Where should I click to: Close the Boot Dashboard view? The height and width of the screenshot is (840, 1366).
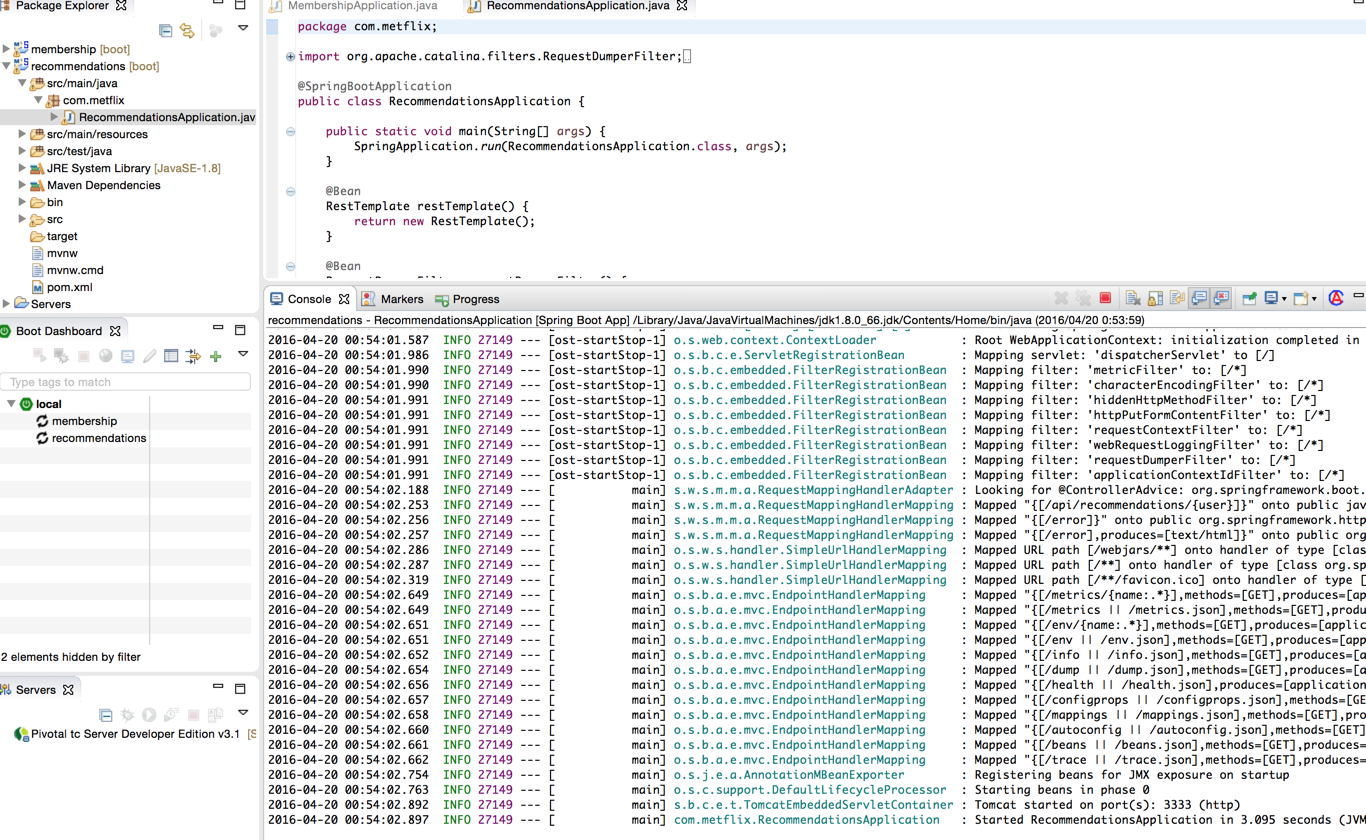pos(115,331)
